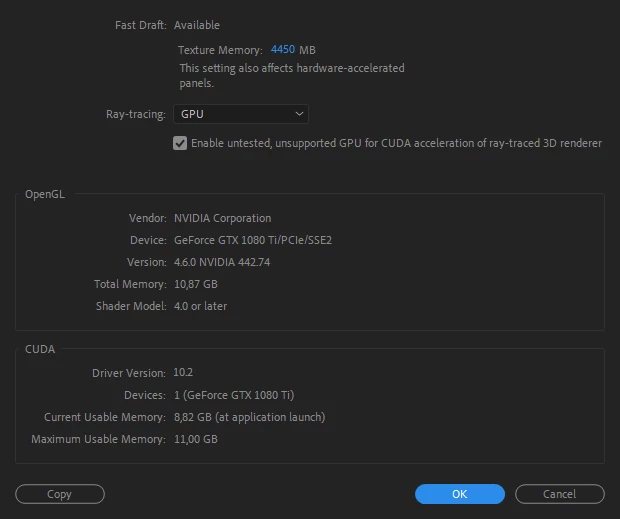Select the '10,87 GB' total memory value
This screenshot has height=519, width=620.
(196, 284)
